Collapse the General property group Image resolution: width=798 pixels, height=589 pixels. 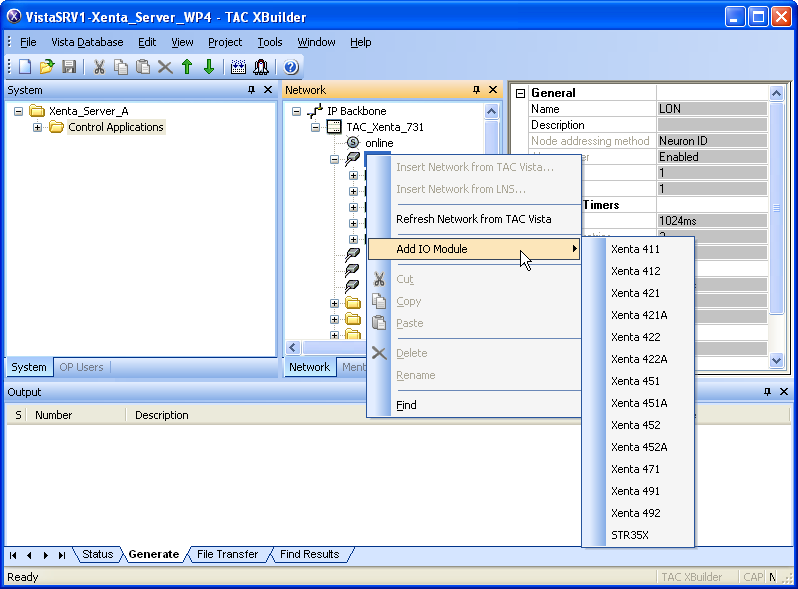pos(520,93)
